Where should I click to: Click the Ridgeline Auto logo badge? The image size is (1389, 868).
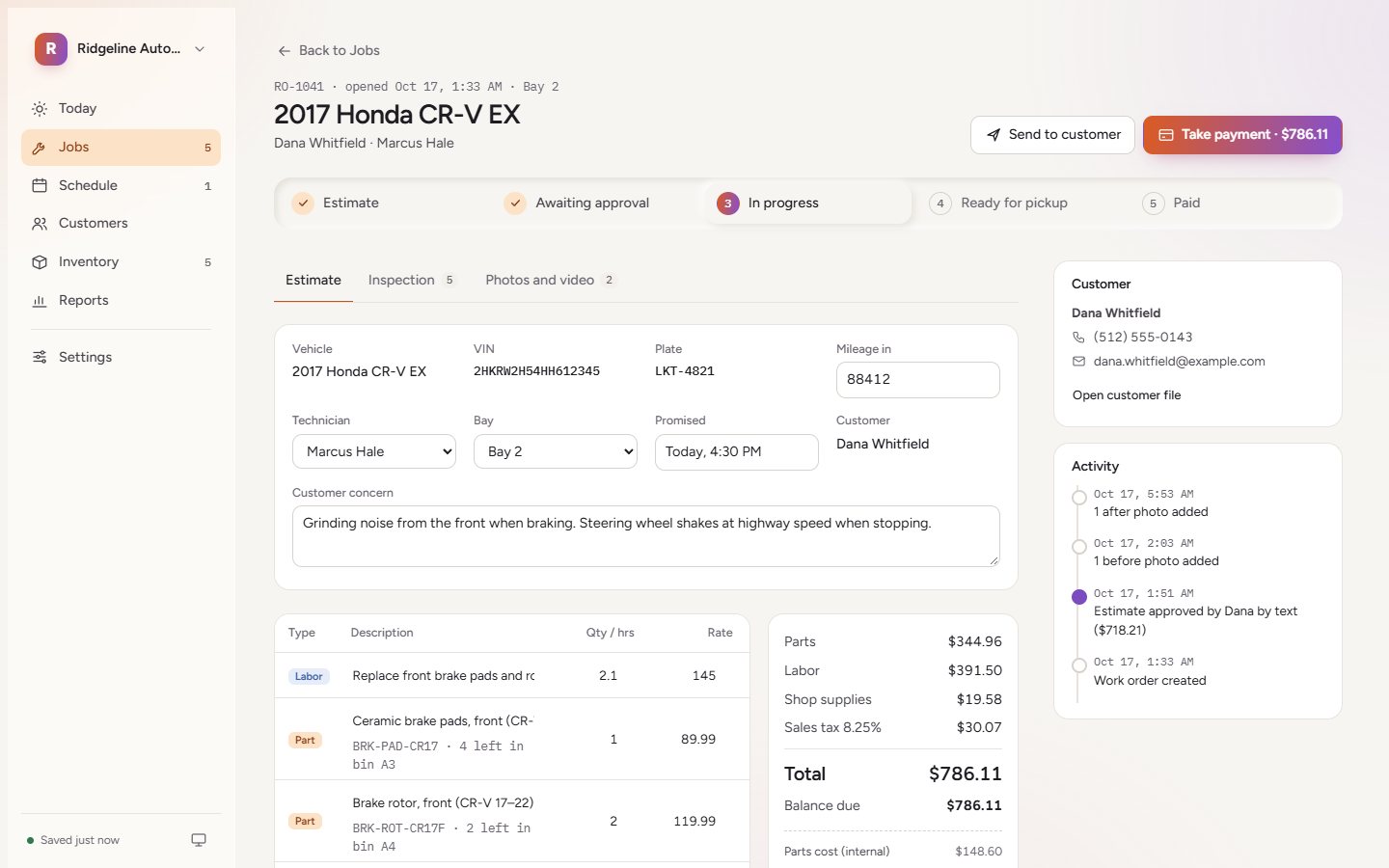click(51, 49)
